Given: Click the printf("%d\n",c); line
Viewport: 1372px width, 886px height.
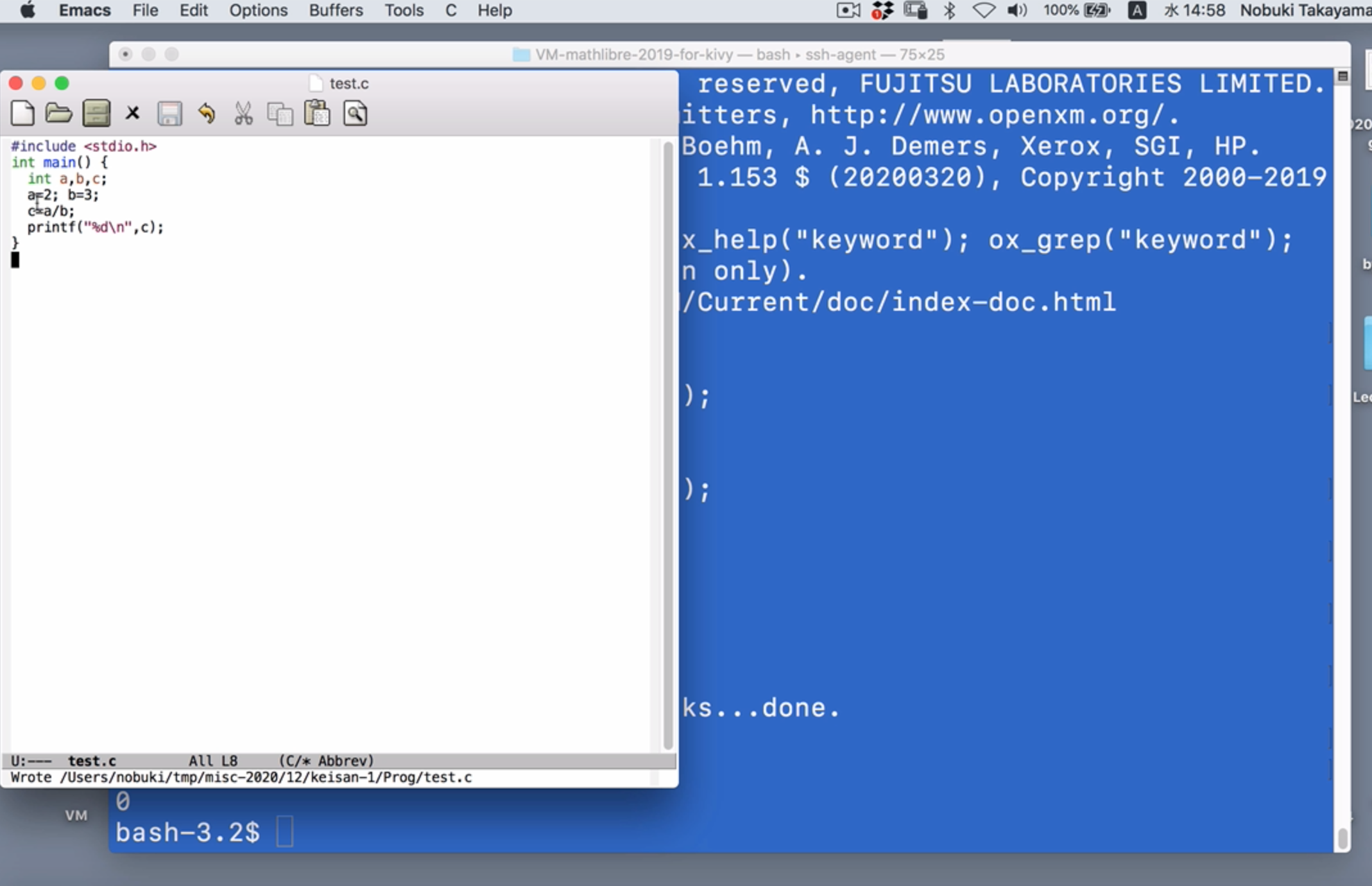Looking at the screenshot, I should tap(96, 227).
